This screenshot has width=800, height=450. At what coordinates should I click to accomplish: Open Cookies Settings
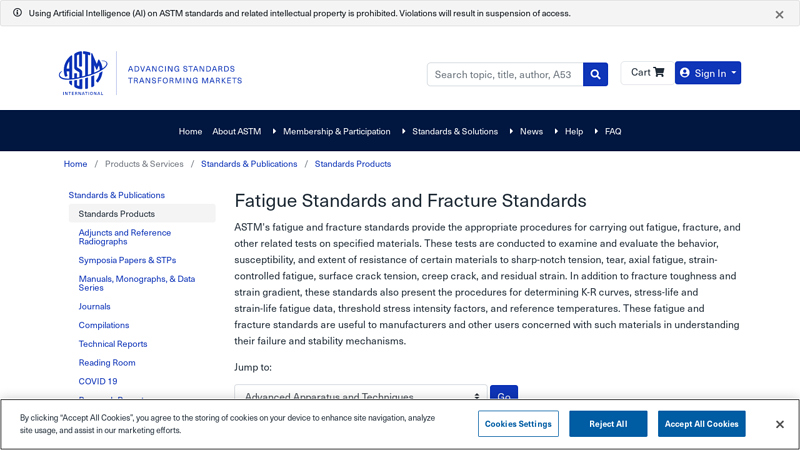coord(518,423)
